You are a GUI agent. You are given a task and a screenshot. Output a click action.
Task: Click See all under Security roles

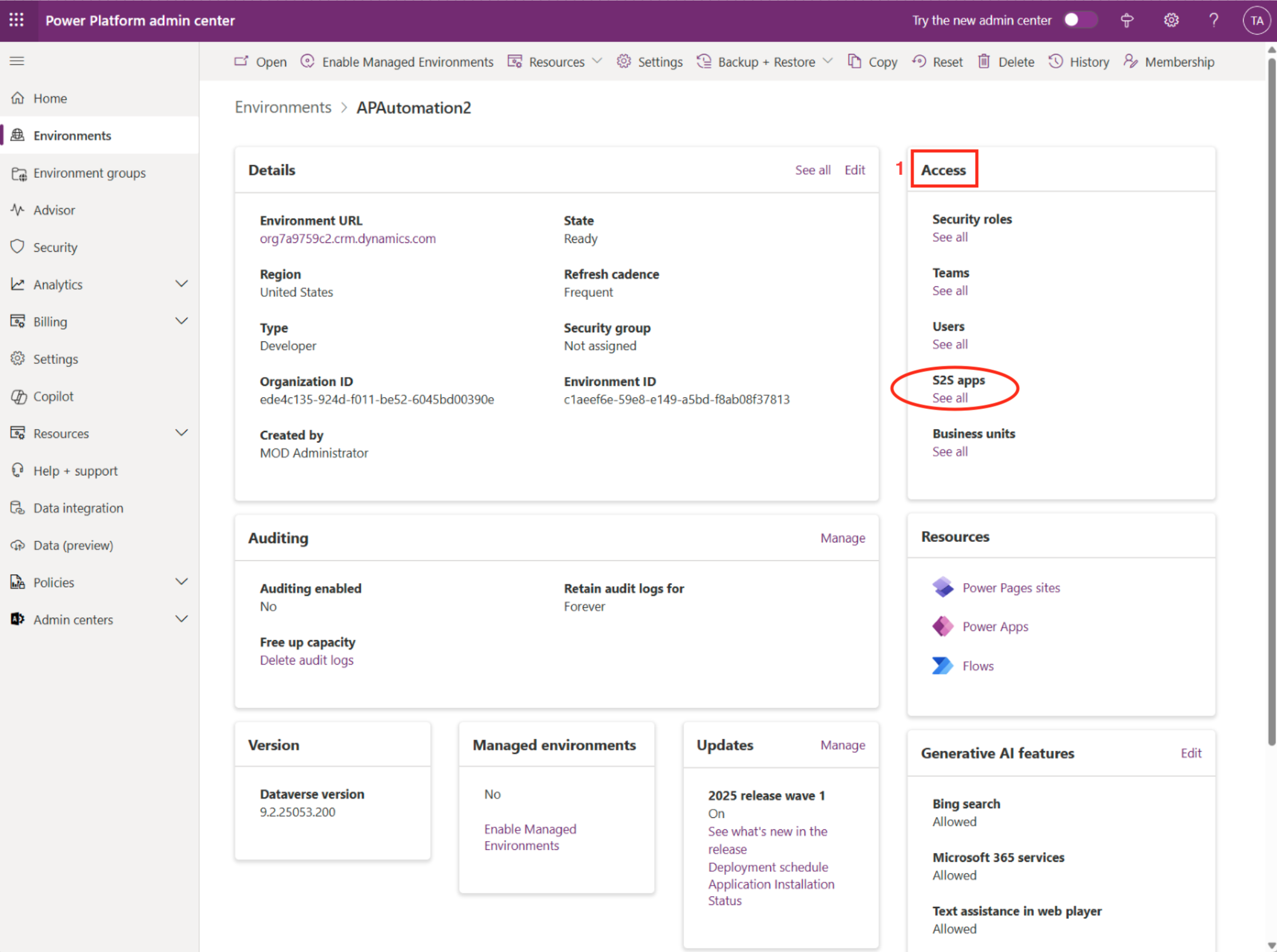(949, 237)
